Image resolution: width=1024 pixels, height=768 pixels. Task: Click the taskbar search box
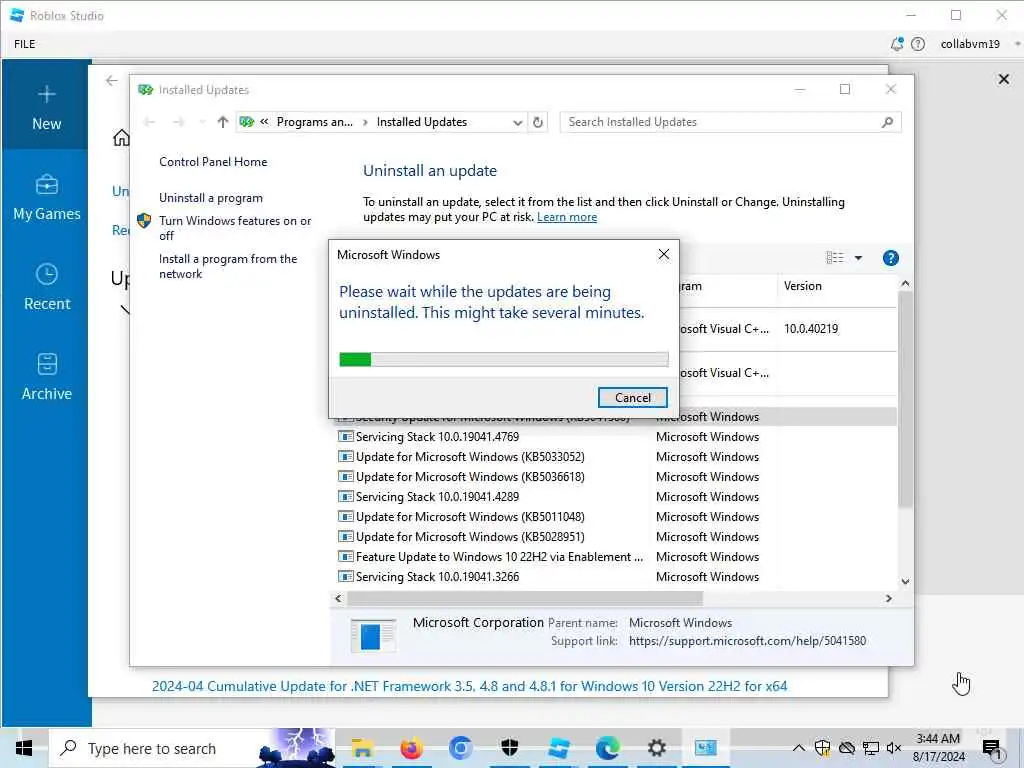pyautogui.click(x=193, y=748)
